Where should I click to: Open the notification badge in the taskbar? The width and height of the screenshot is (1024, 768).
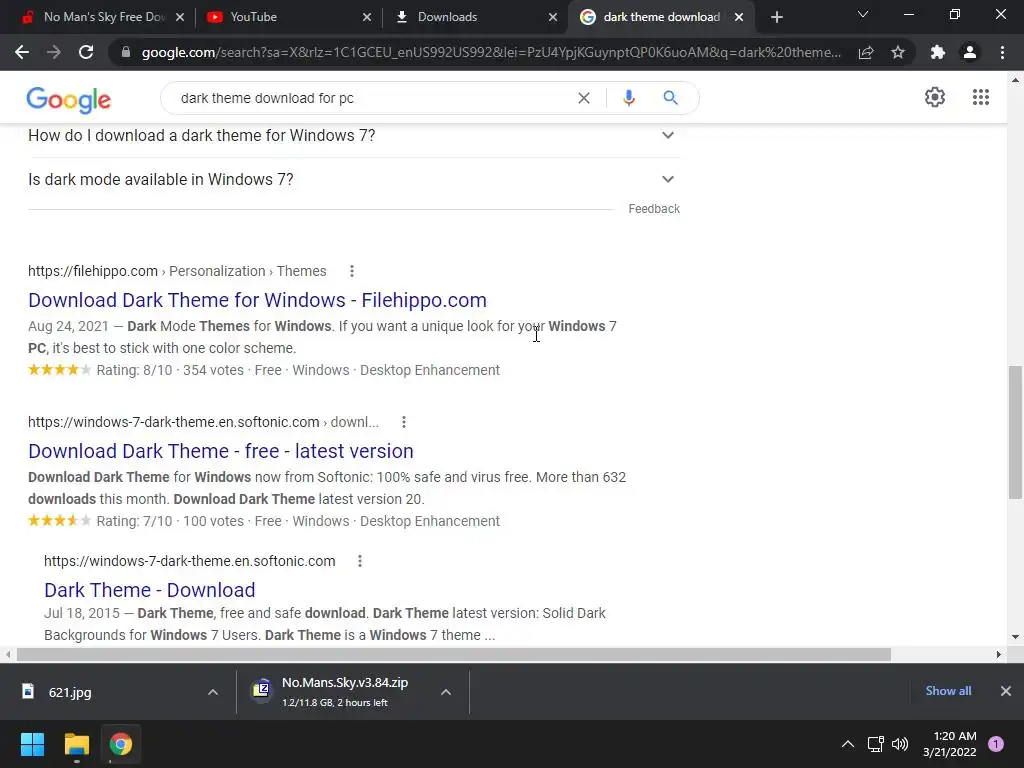996,744
